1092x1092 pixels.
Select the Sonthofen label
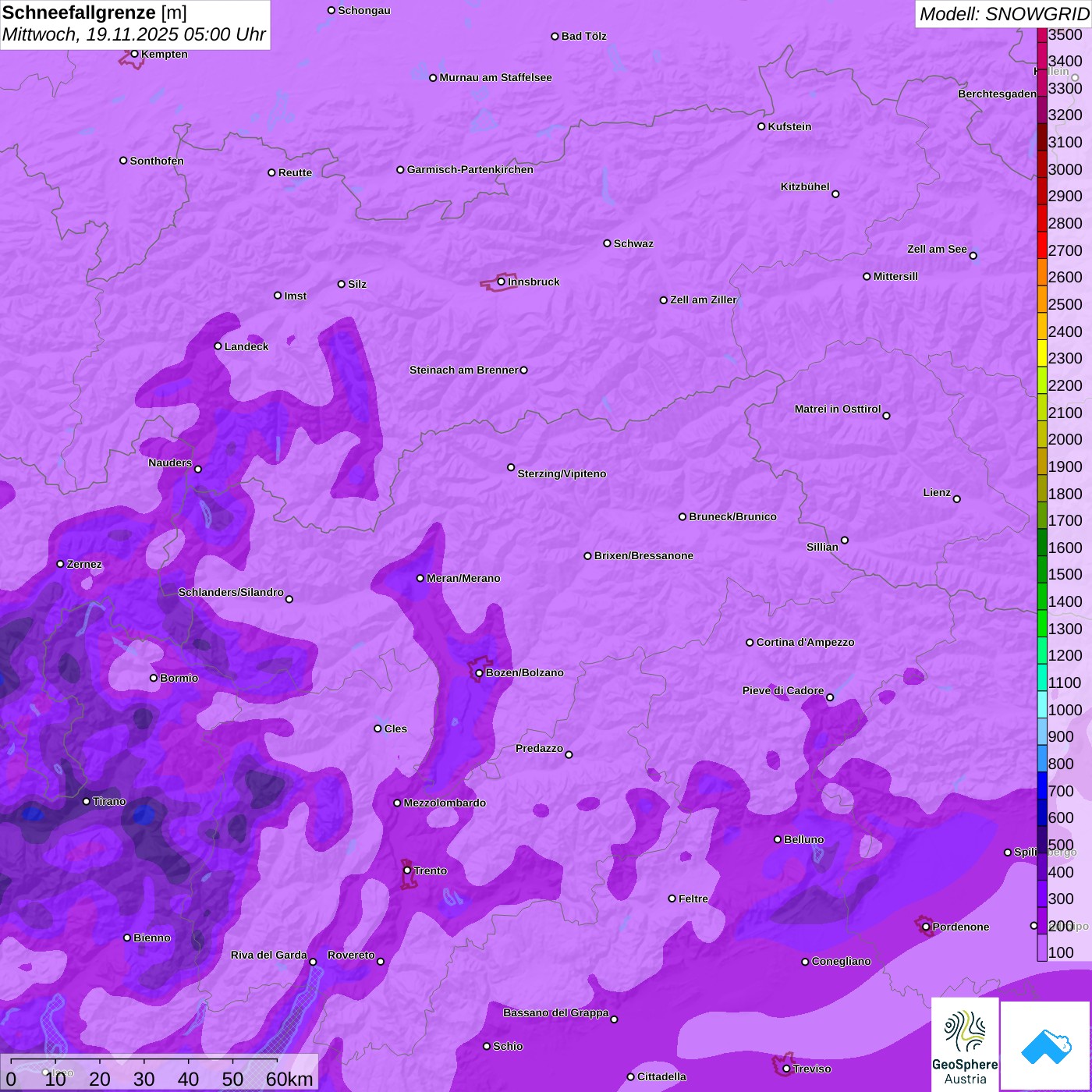point(157,161)
